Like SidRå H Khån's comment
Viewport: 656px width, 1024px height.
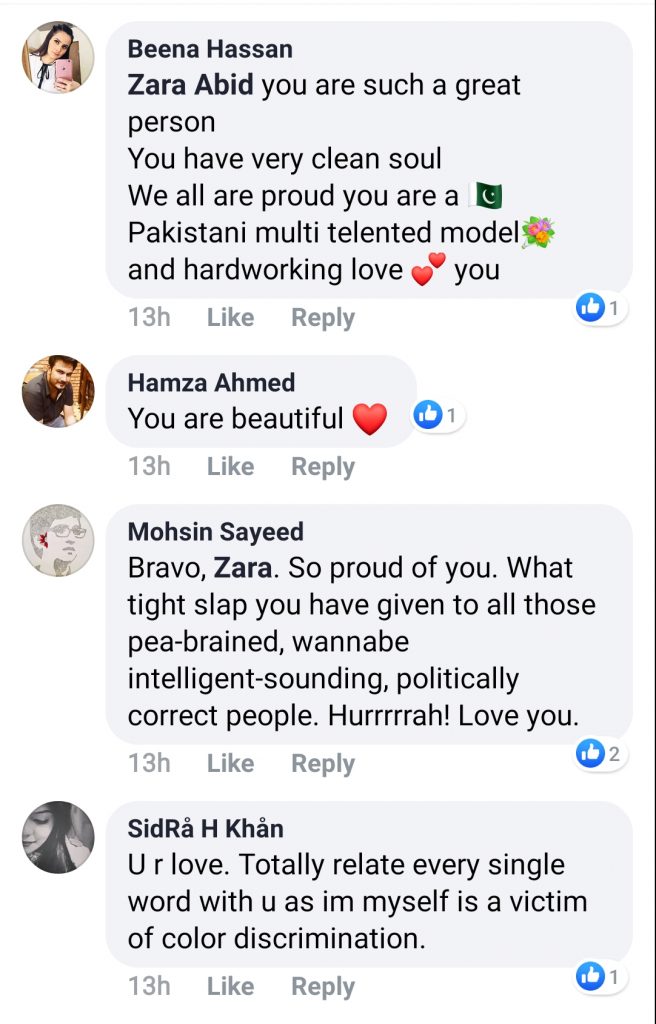[230, 987]
